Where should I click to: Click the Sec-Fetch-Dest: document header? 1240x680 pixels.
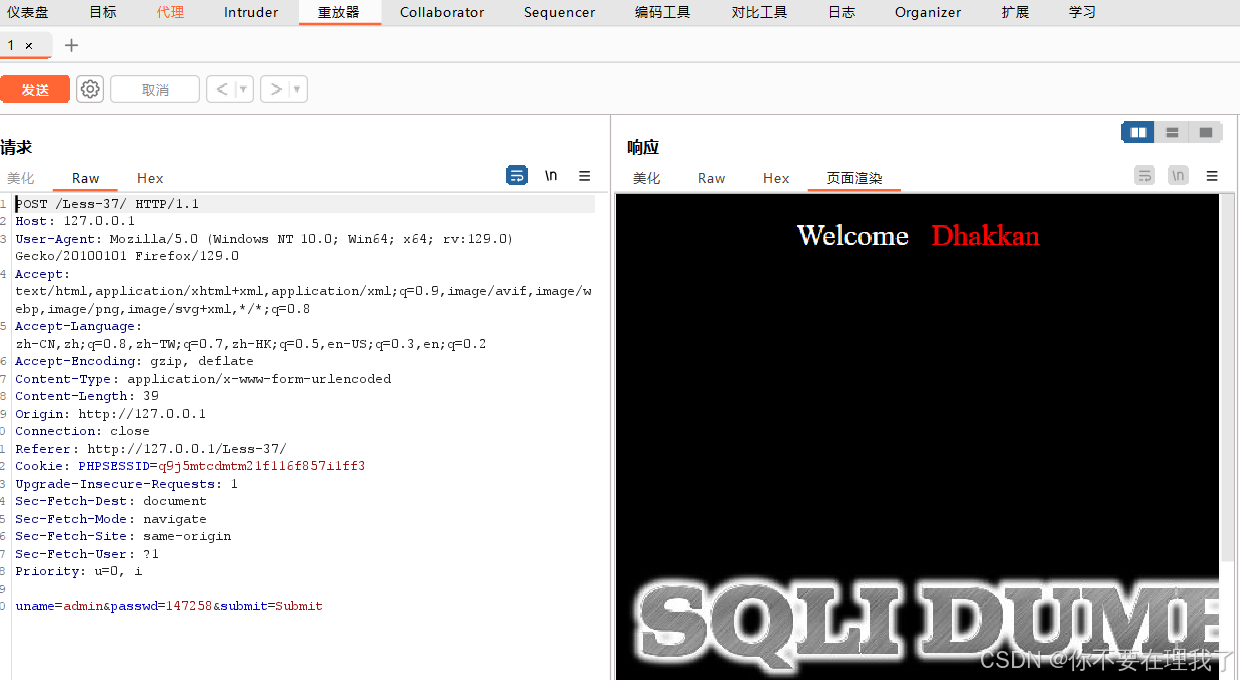111,501
